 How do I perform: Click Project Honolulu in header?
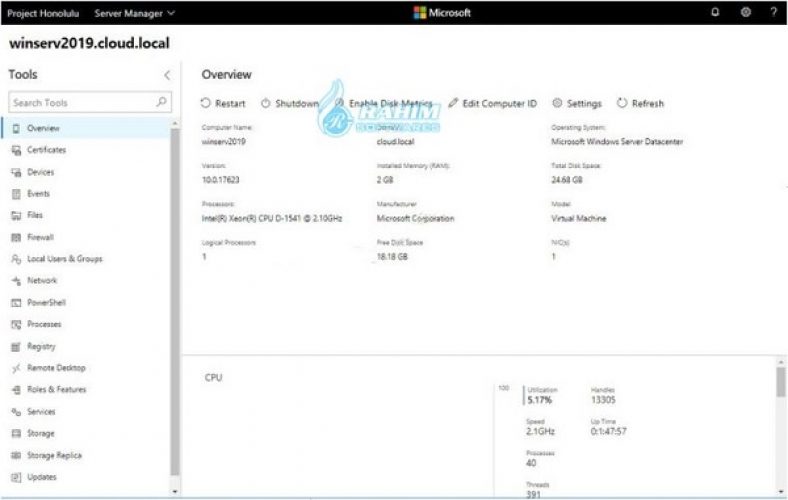(x=43, y=13)
